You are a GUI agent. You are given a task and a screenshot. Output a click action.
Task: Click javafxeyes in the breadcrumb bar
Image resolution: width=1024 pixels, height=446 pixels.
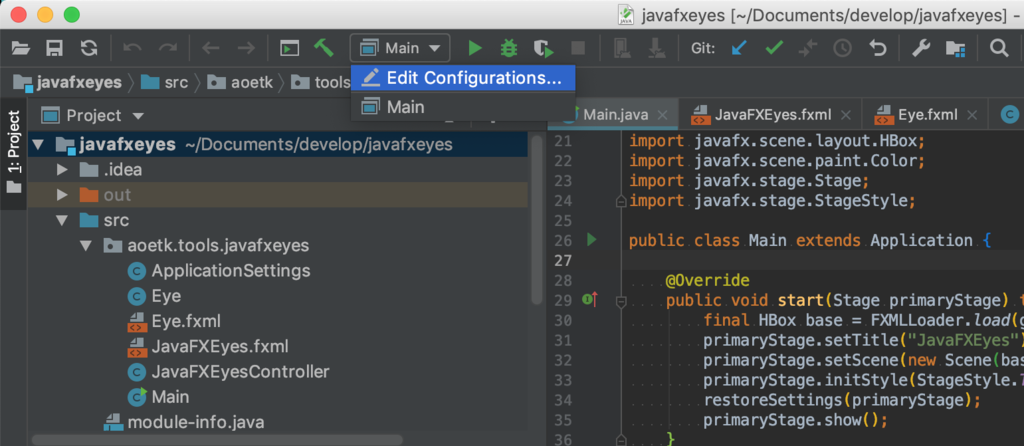point(67,82)
